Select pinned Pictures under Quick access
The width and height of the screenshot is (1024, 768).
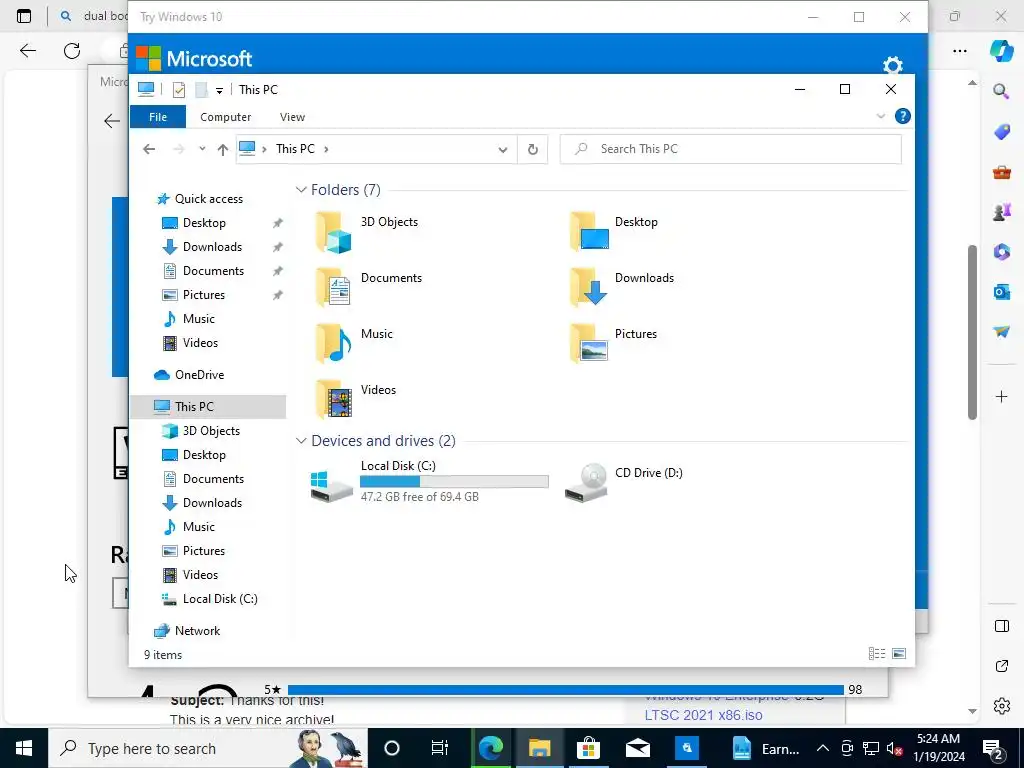coord(204,295)
